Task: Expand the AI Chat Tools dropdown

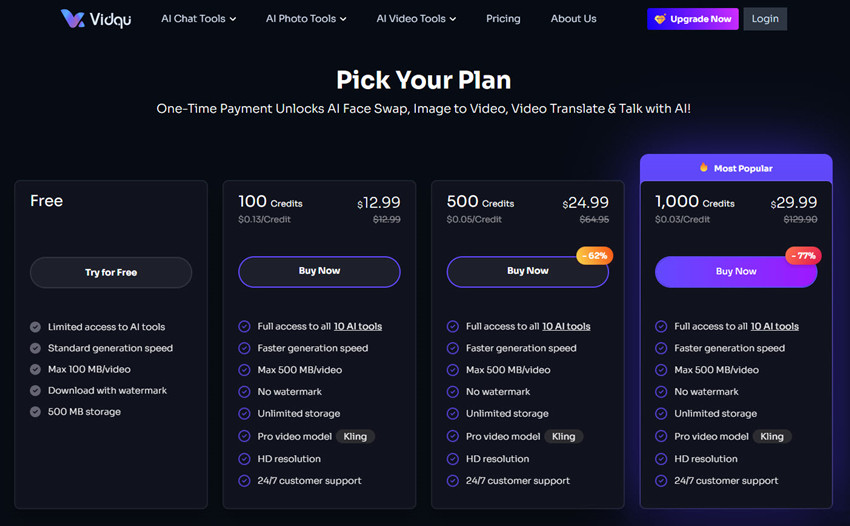Action: pos(199,19)
